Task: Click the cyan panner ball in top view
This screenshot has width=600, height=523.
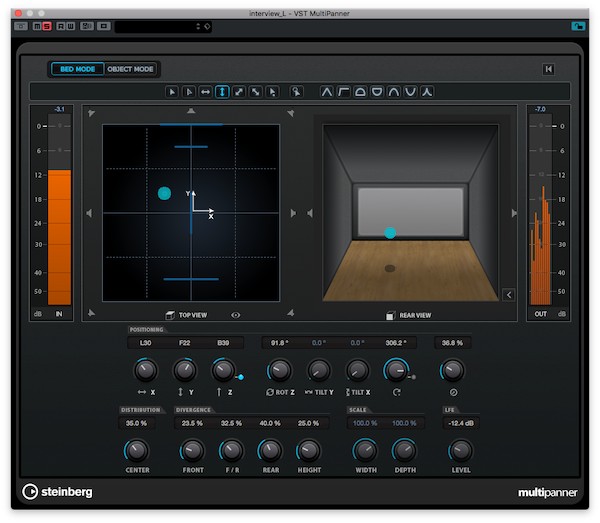Action: pos(165,194)
